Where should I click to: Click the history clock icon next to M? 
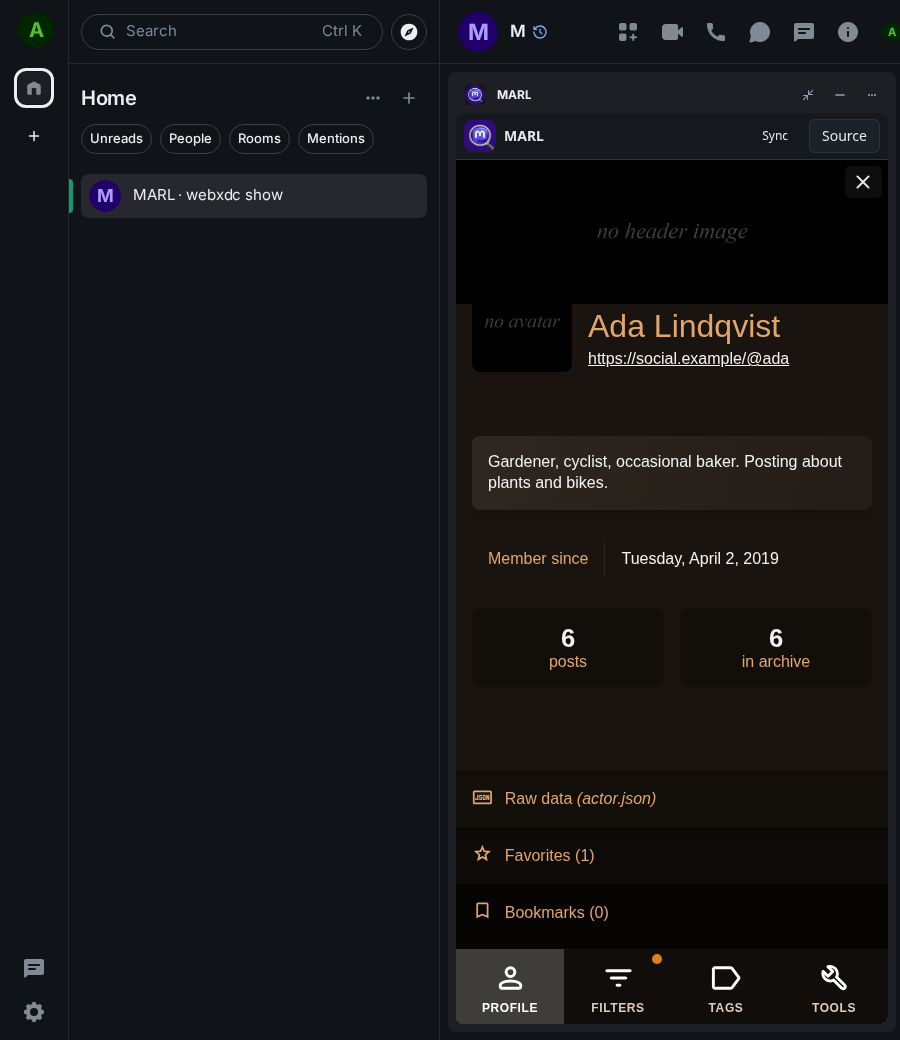click(540, 32)
